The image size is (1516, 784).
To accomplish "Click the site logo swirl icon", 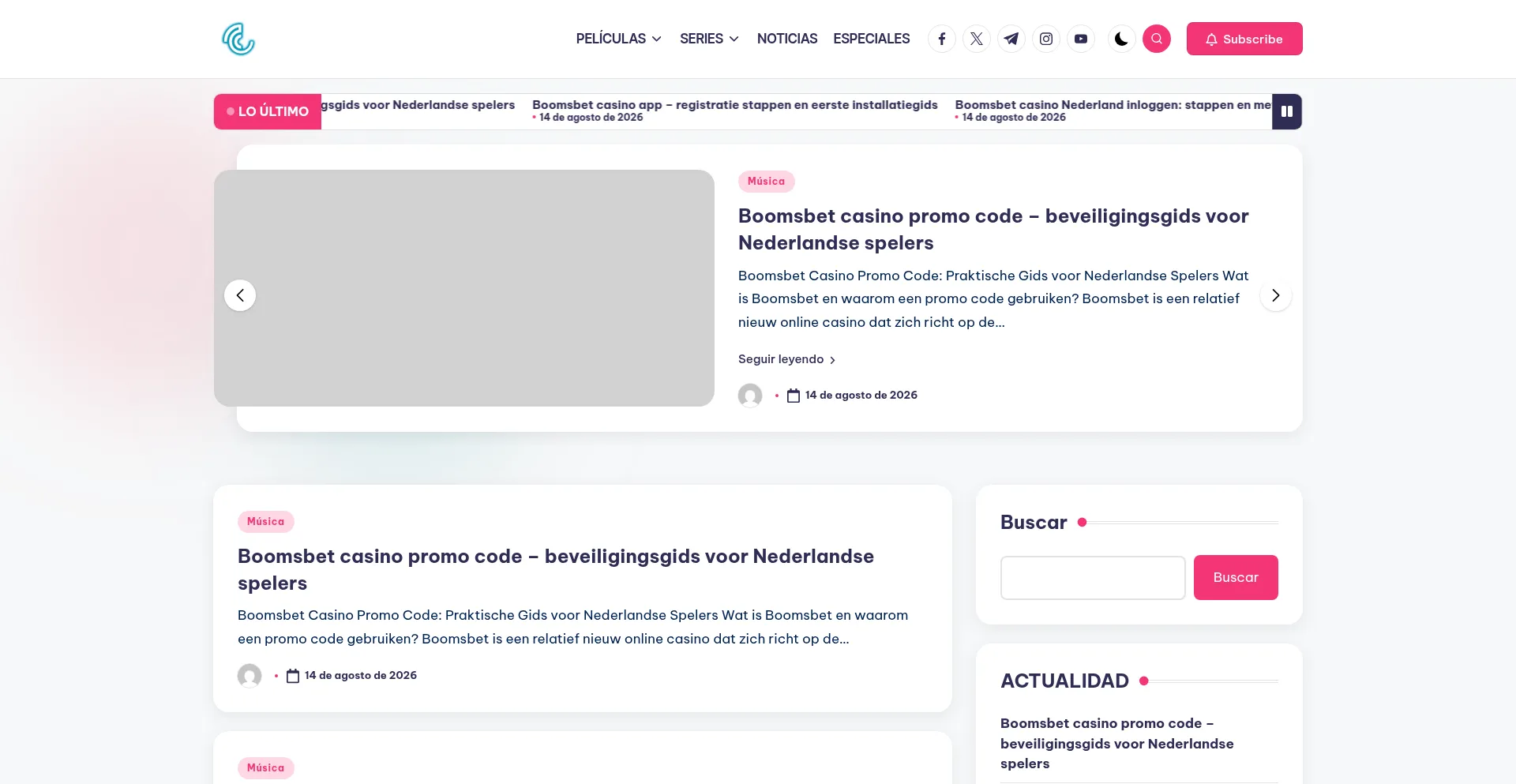I will (x=238, y=39).
